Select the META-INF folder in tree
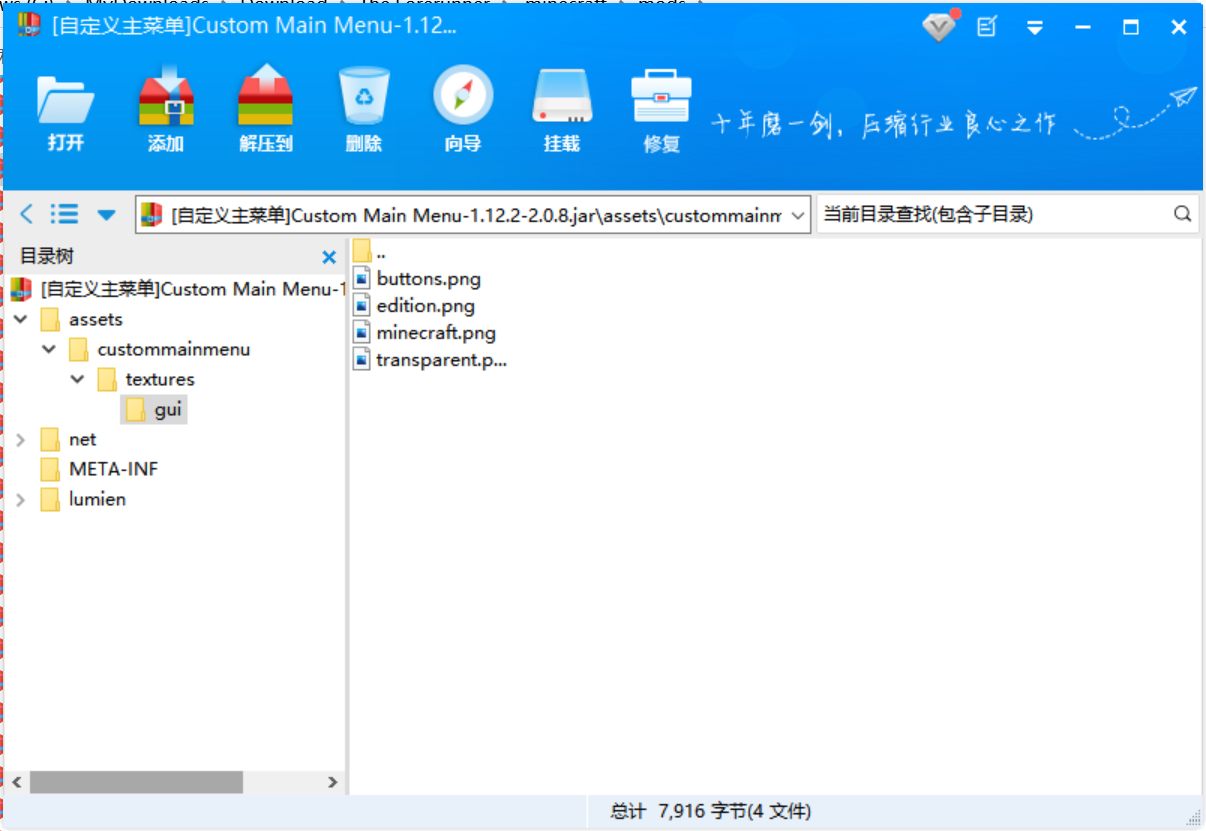The image size is (1206, 831). click(99, 469)
